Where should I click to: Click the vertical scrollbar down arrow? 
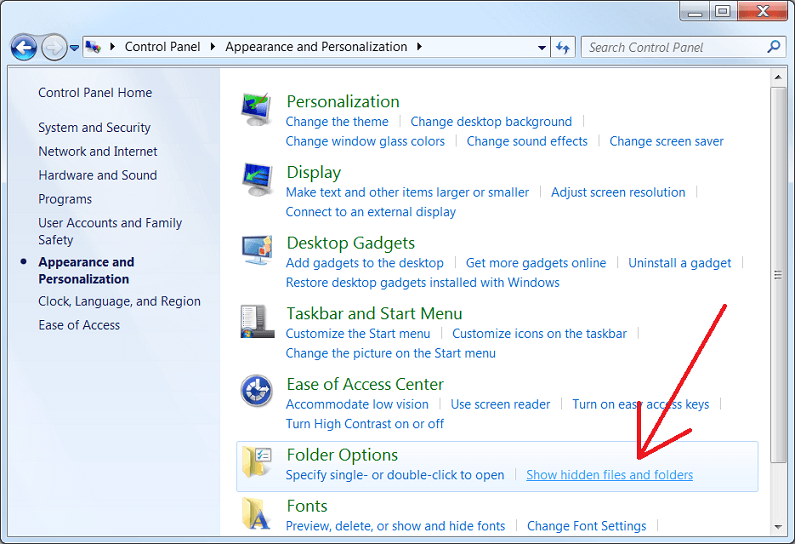[x=778, y=526]
